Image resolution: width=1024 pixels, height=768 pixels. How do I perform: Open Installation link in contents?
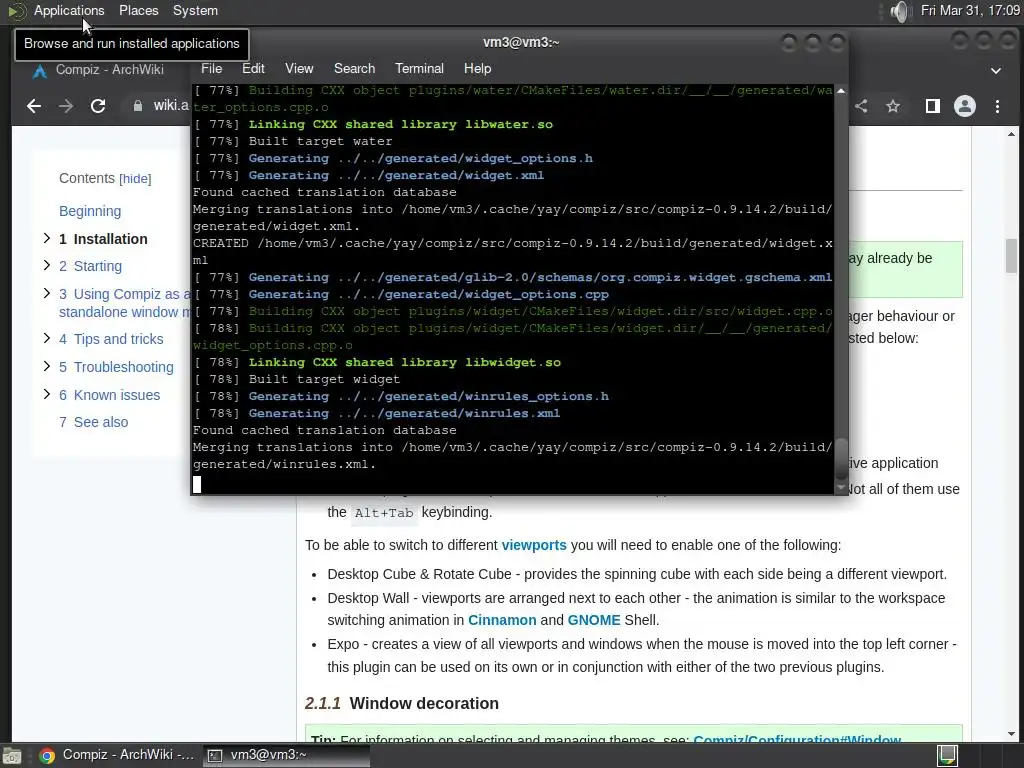pyautogui.click(x=103, y=239)
